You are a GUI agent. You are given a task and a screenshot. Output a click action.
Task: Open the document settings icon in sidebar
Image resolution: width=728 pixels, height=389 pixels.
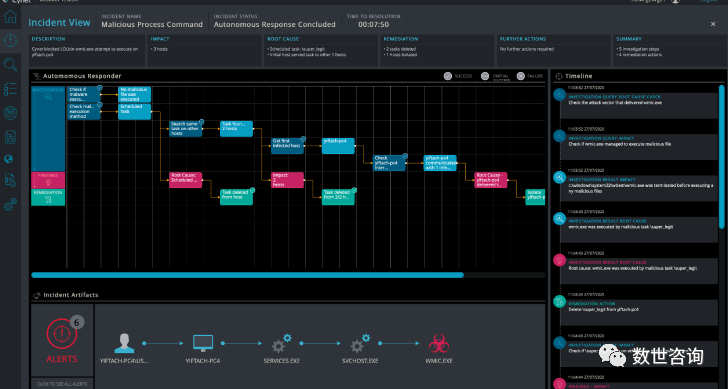[10, 180]
